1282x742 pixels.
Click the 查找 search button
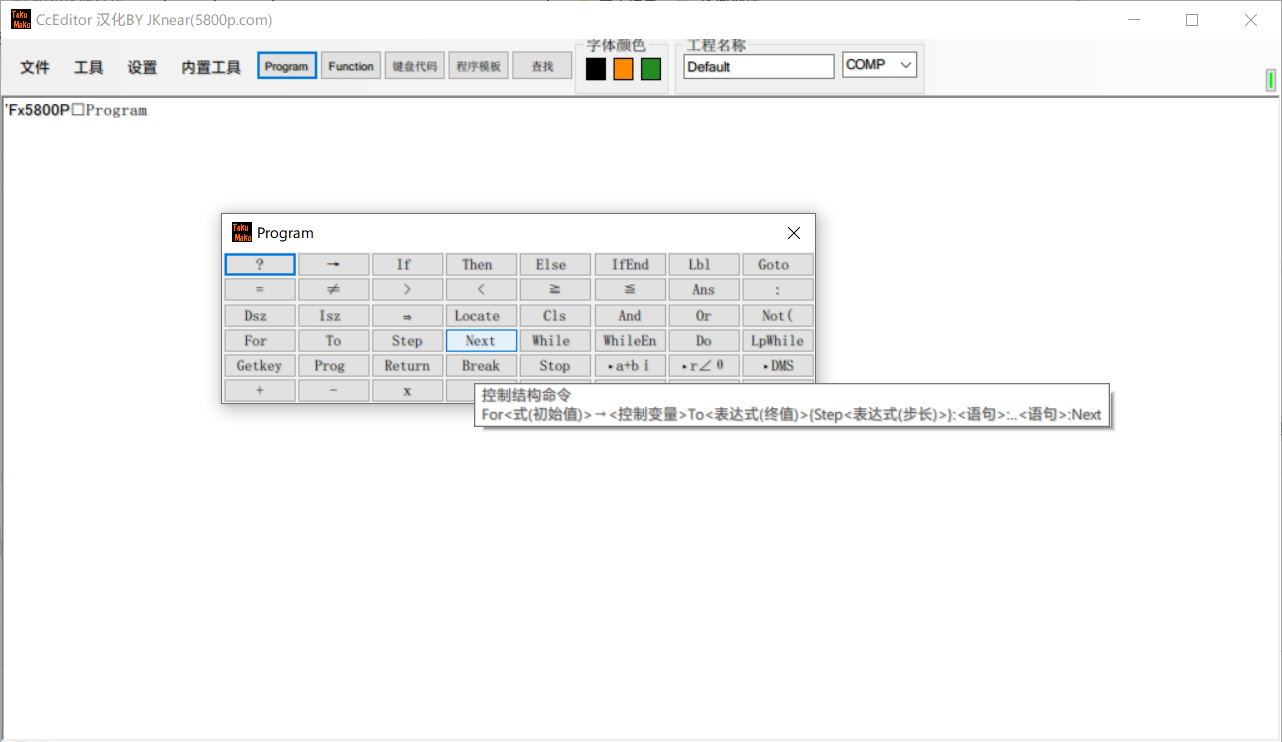542,66
